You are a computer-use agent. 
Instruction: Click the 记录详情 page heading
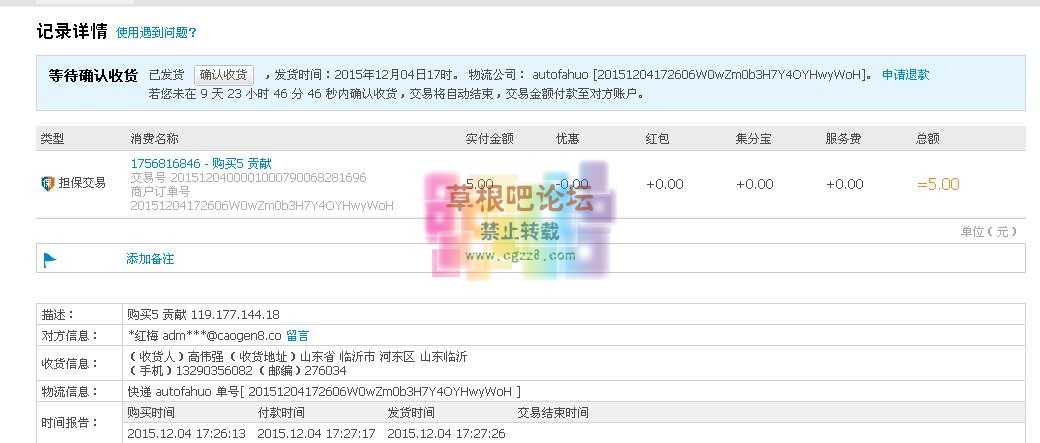point(72,31)
